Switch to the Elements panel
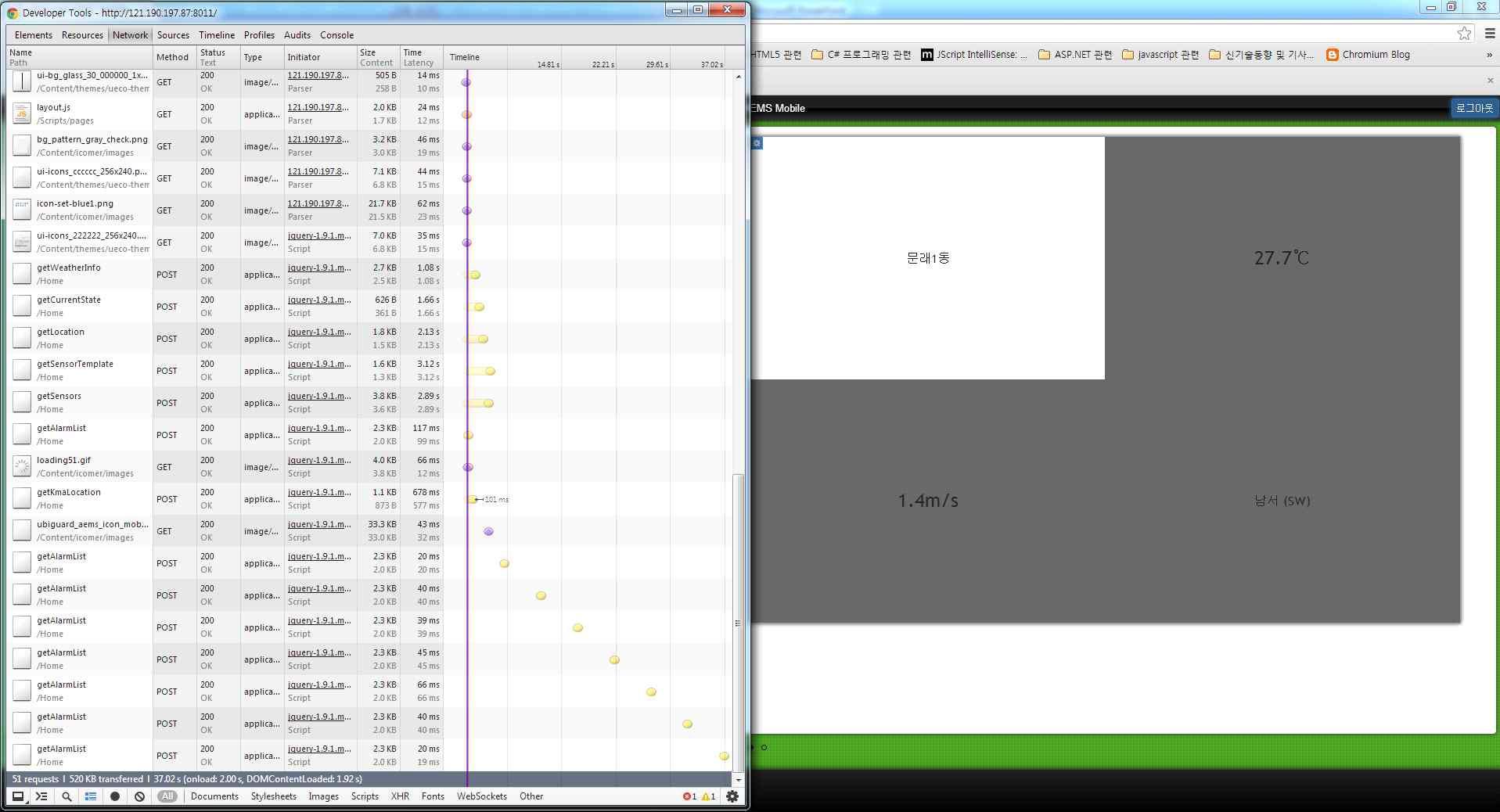The width and height of the screenshot is (1500, 812). pos(34,35)
